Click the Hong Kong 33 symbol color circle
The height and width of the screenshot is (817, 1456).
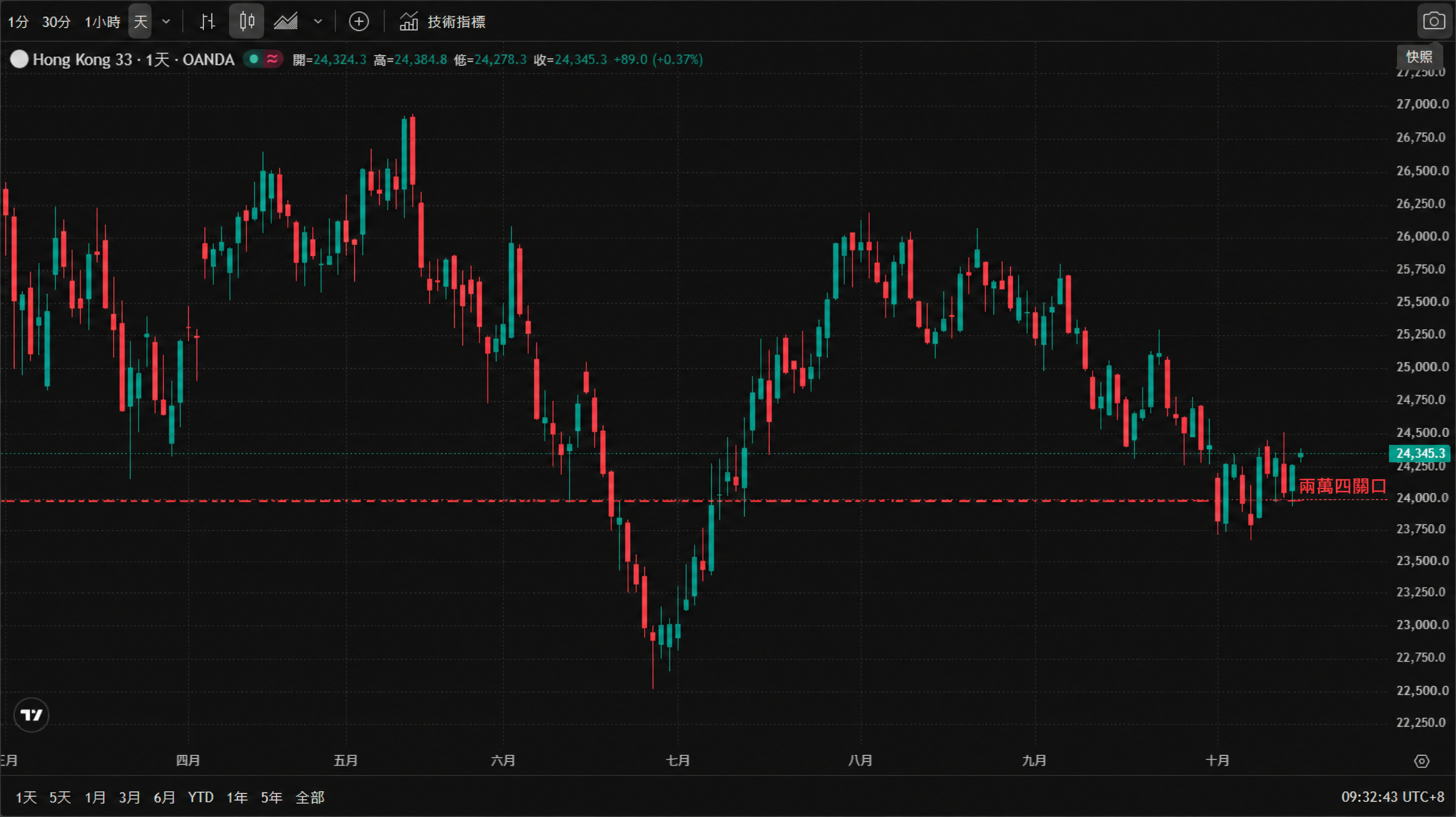19,60
